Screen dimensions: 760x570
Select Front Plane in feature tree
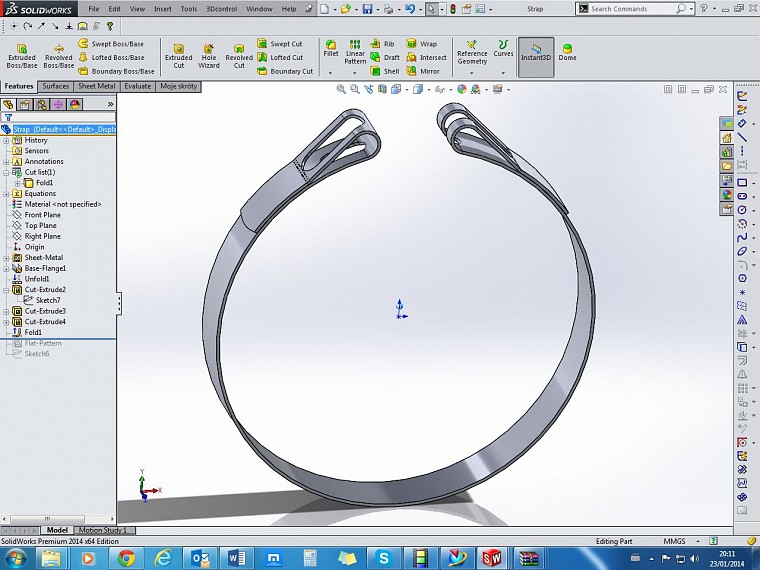click(x=42, y=215)
